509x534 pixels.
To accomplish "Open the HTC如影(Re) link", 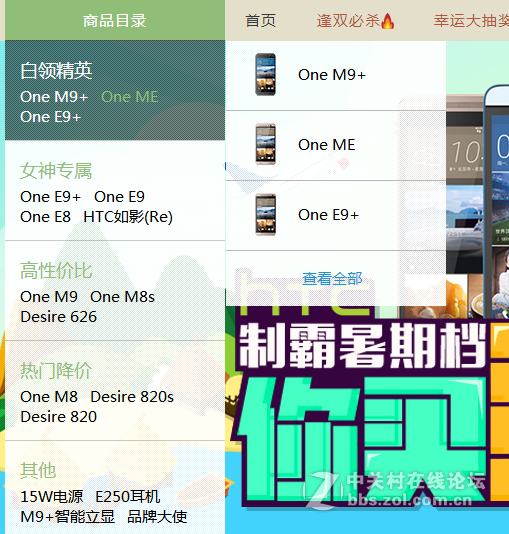I will pos(128,217).
